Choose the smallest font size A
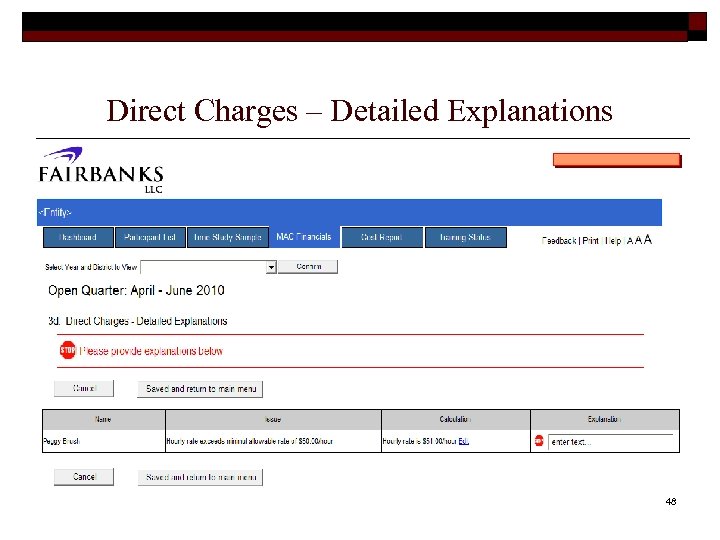The image size is (720, 540). [630, 241]
